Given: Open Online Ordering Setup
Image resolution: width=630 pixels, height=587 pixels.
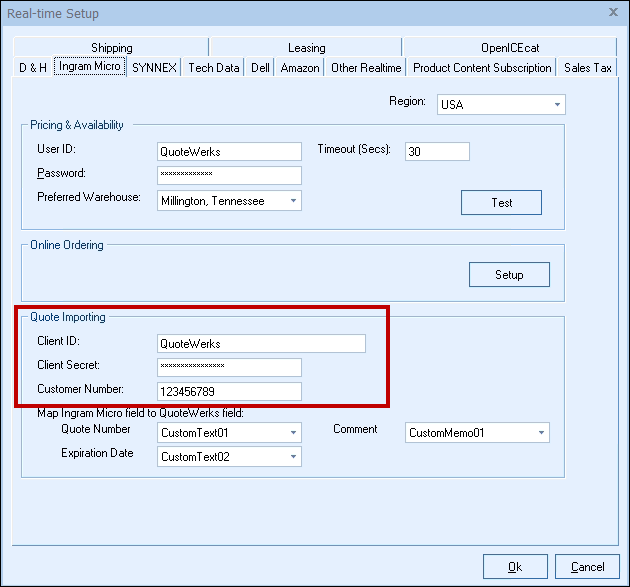Looking at the screenshot, I should (509, 274).
